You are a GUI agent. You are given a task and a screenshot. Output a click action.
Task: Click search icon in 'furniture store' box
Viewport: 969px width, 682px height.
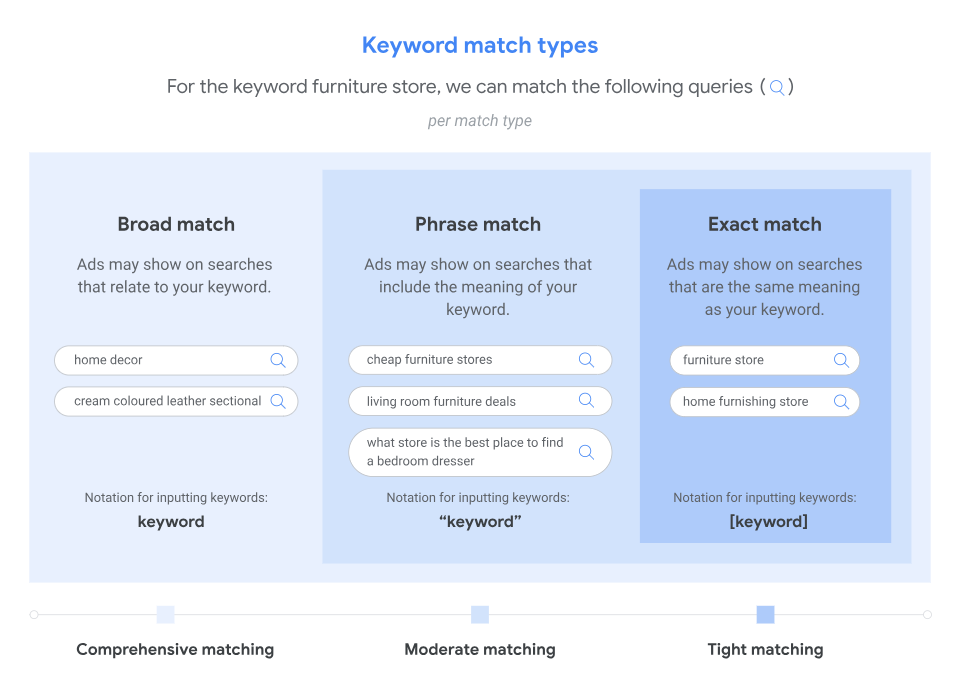point(841,360)
